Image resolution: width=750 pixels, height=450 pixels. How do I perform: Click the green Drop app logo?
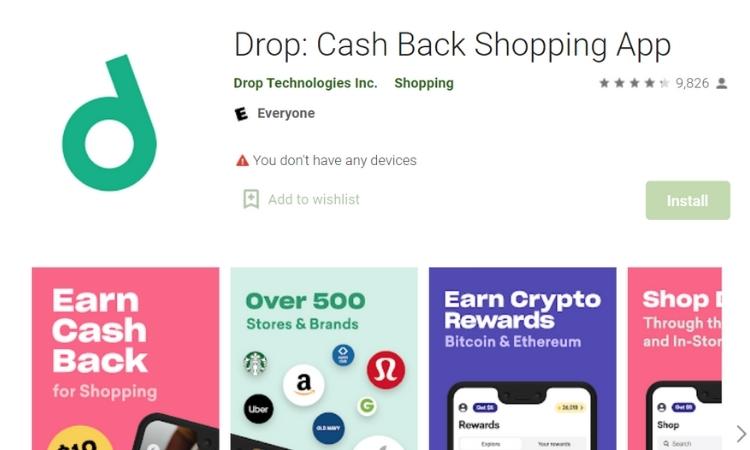(110, 123)
